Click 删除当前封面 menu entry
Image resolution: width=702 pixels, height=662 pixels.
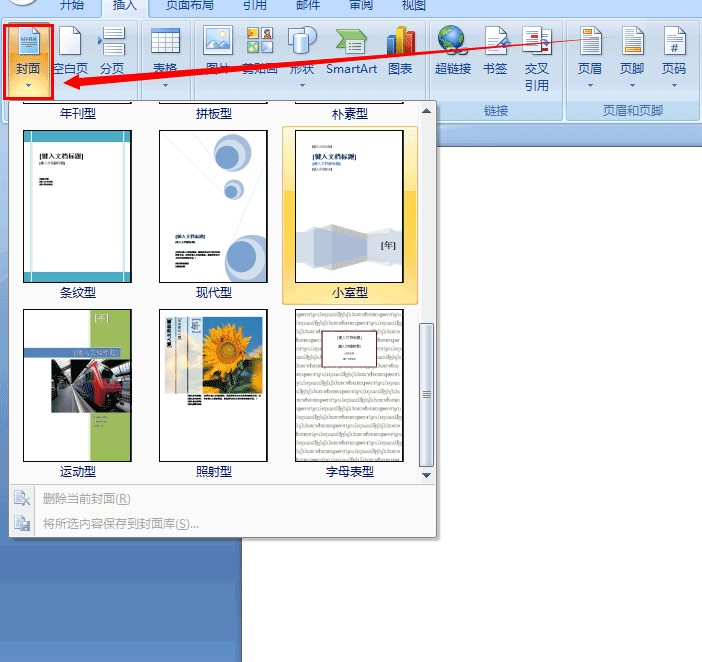tap(86, 499)
